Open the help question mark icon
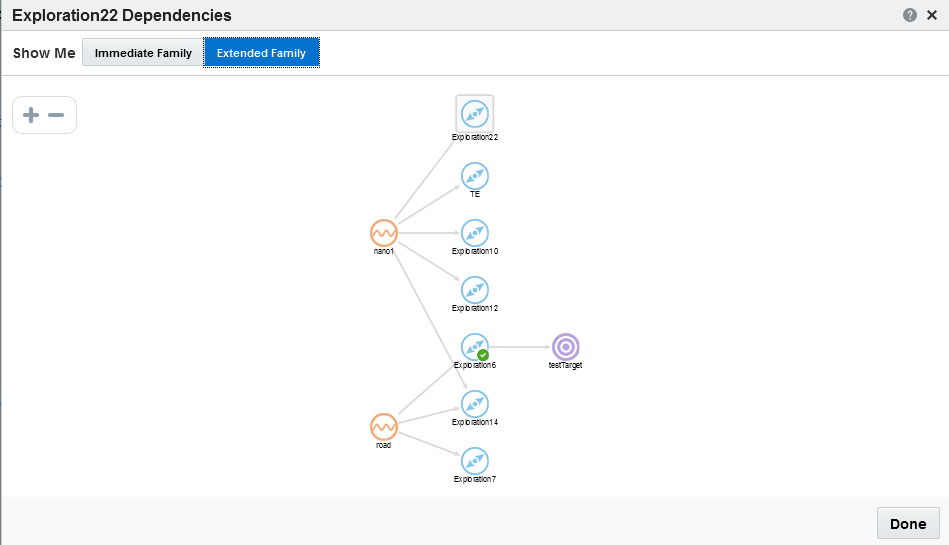 coord(910,15)
